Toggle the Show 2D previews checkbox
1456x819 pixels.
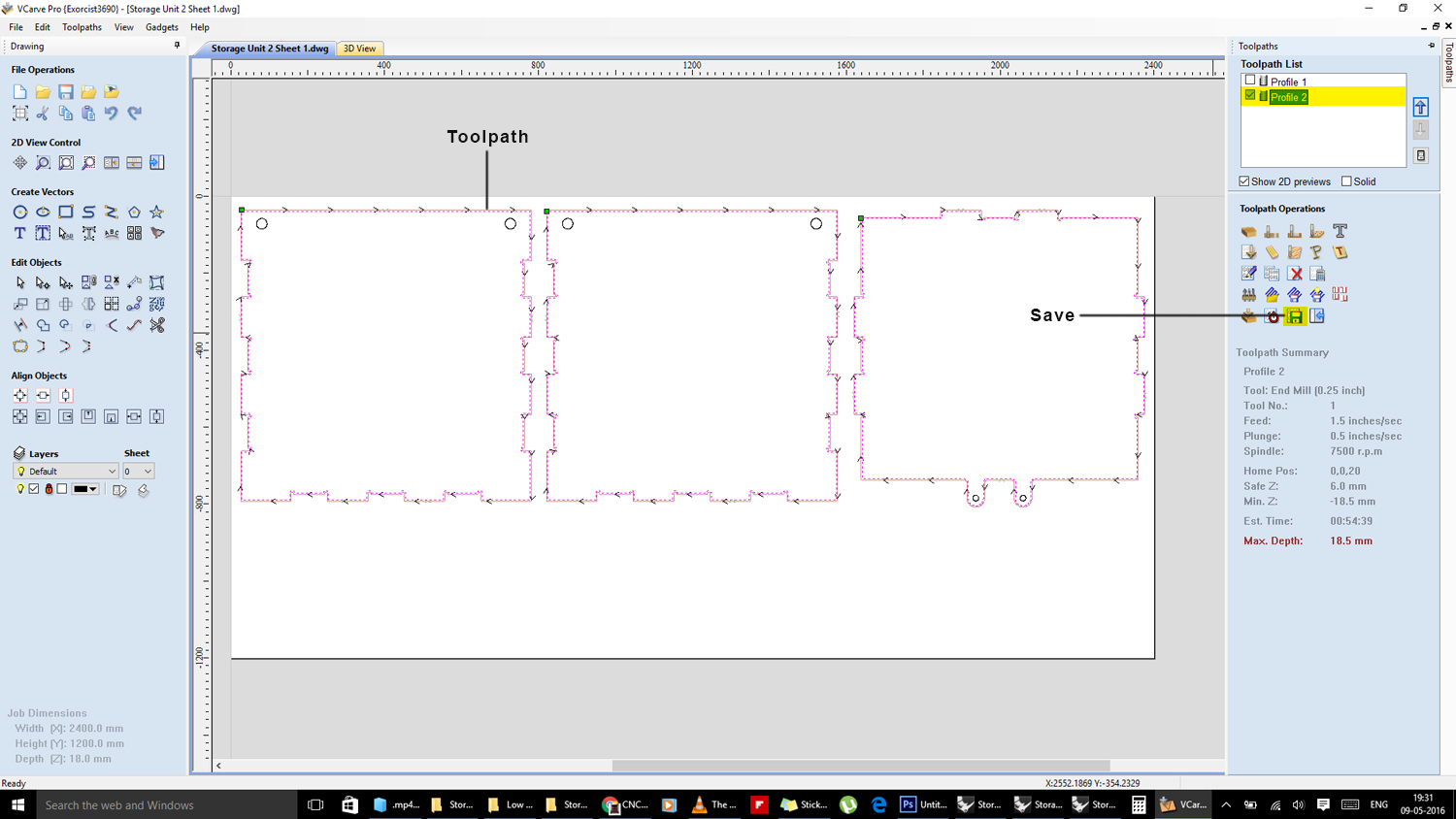[x=1244, y=181]
